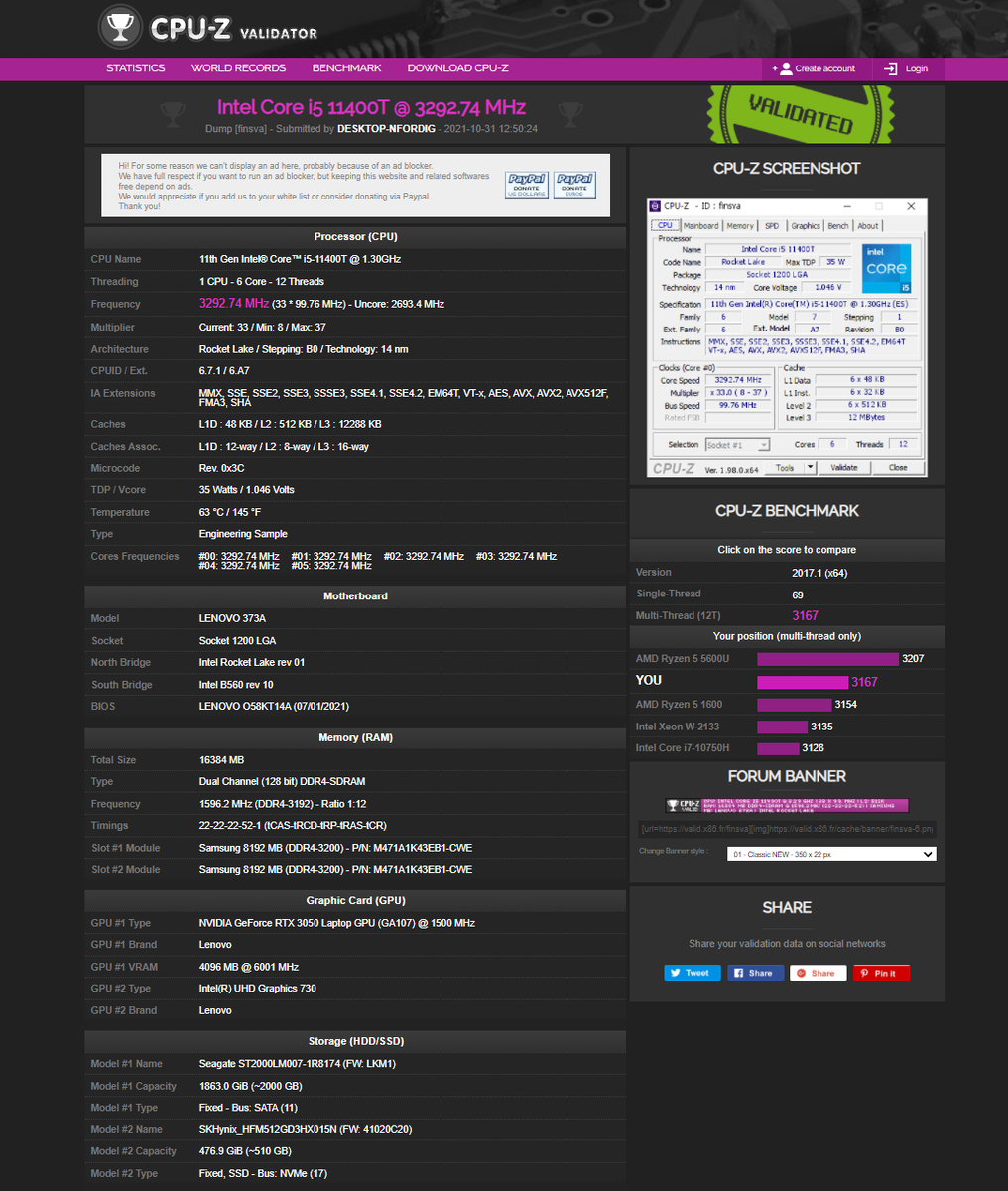Donate via PayPal Euros button
This screenshot has height=1191, width=1008.
574,186
